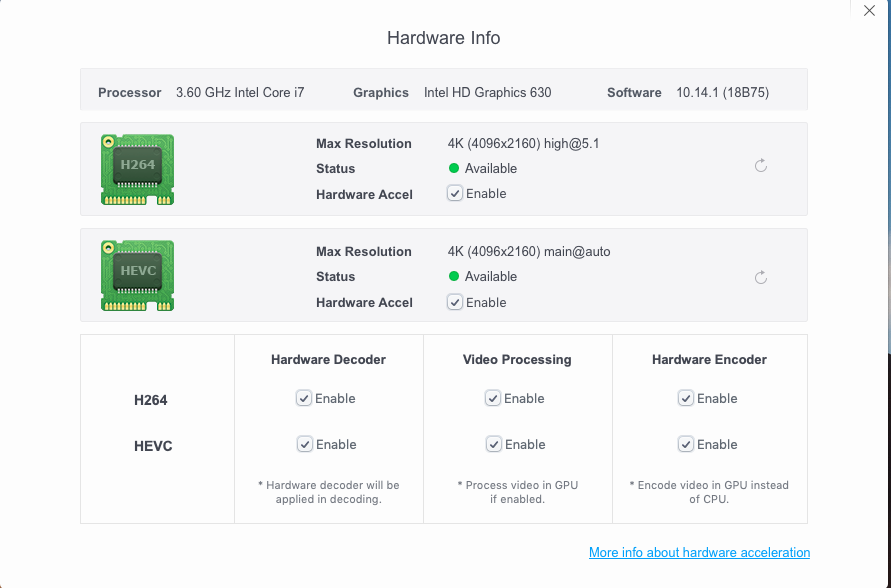Click the Video Processing column header
891x588 pixels.
(517, 360)
